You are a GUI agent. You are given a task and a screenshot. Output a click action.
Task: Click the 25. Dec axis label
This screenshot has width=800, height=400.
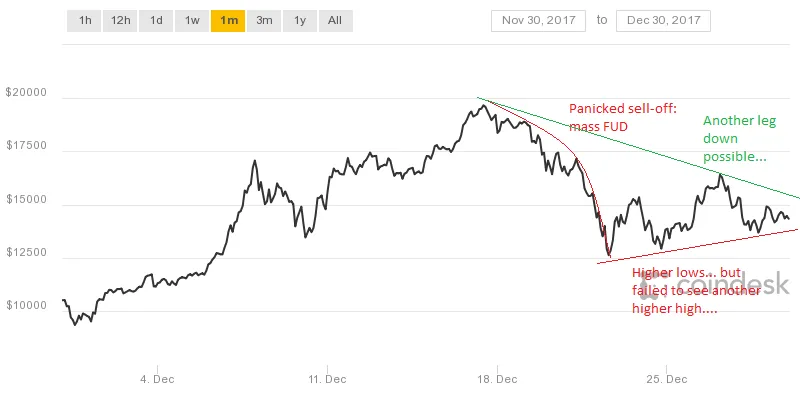pyautogui.click(x=667, y=379)
